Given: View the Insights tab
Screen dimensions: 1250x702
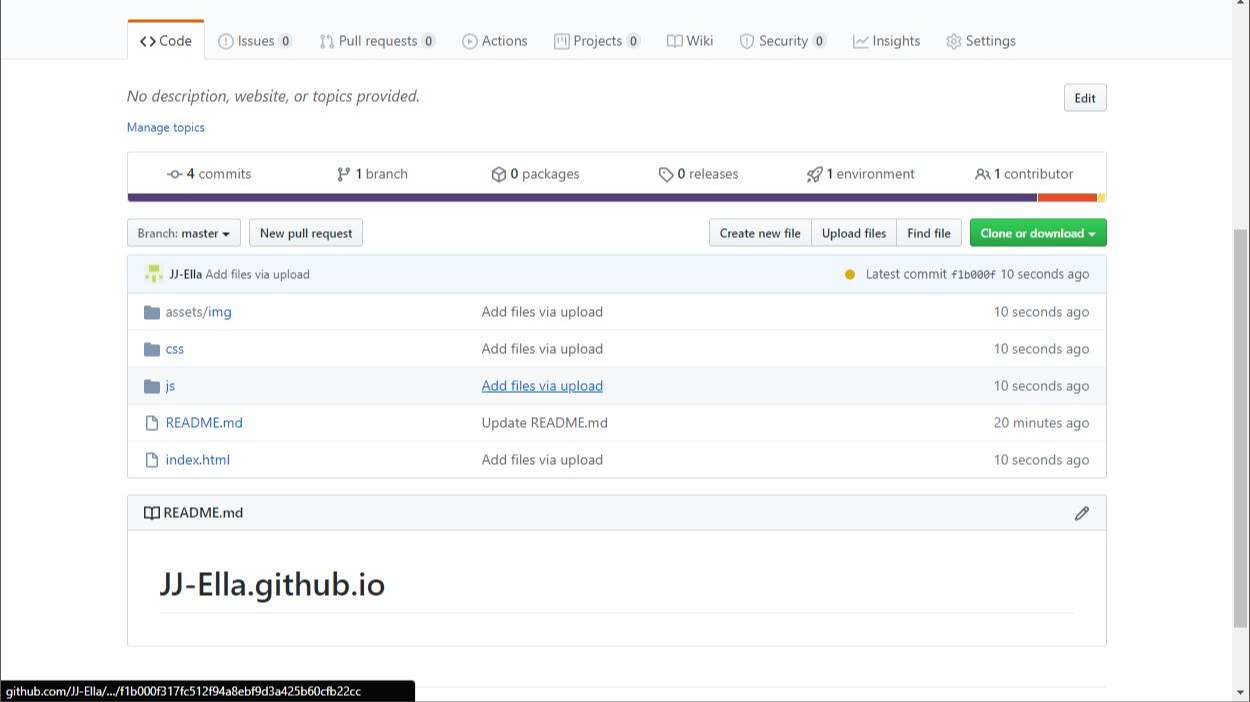Looking at the screenshot, I should [886, 41].
